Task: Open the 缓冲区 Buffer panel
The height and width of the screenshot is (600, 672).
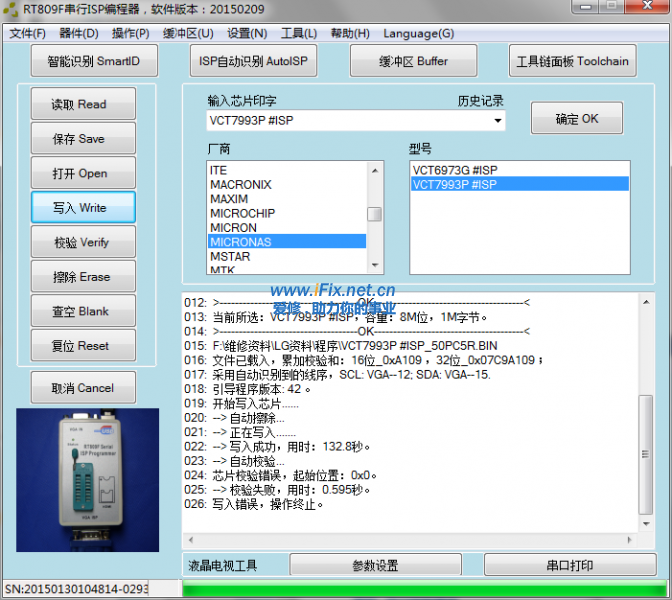Action: (x=413, y=61)
